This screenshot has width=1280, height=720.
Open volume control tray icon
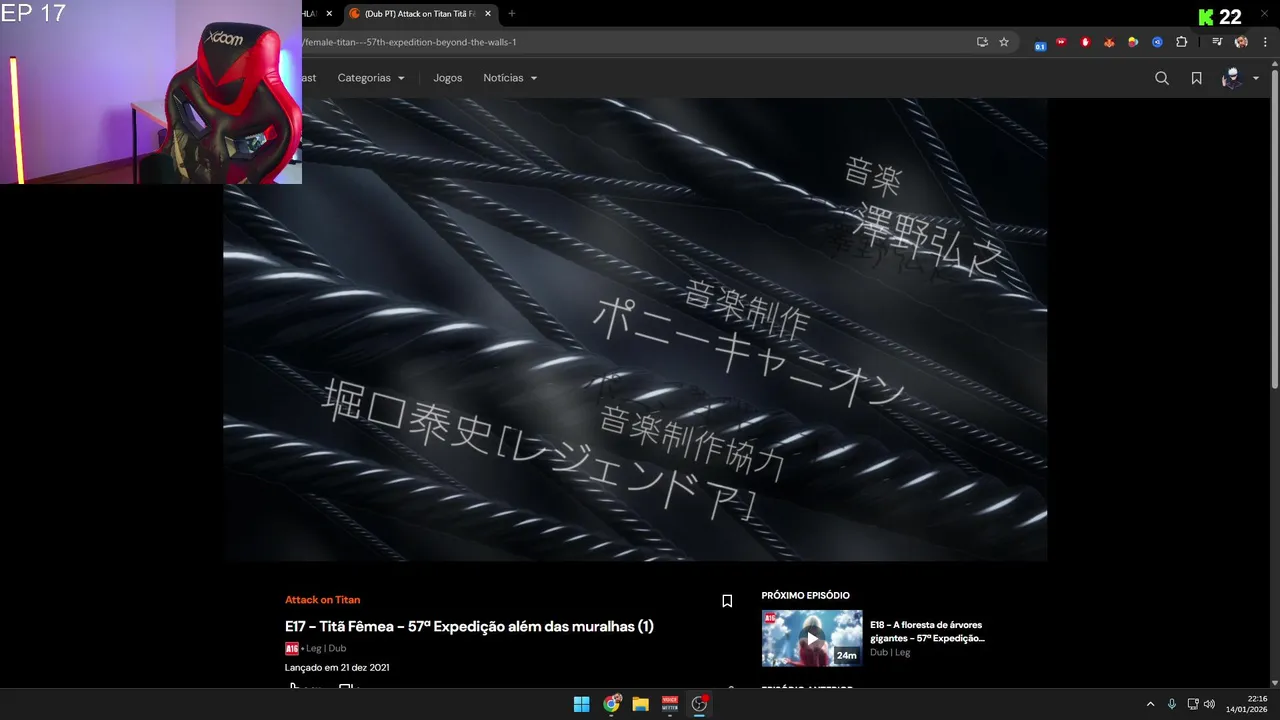1209,704
